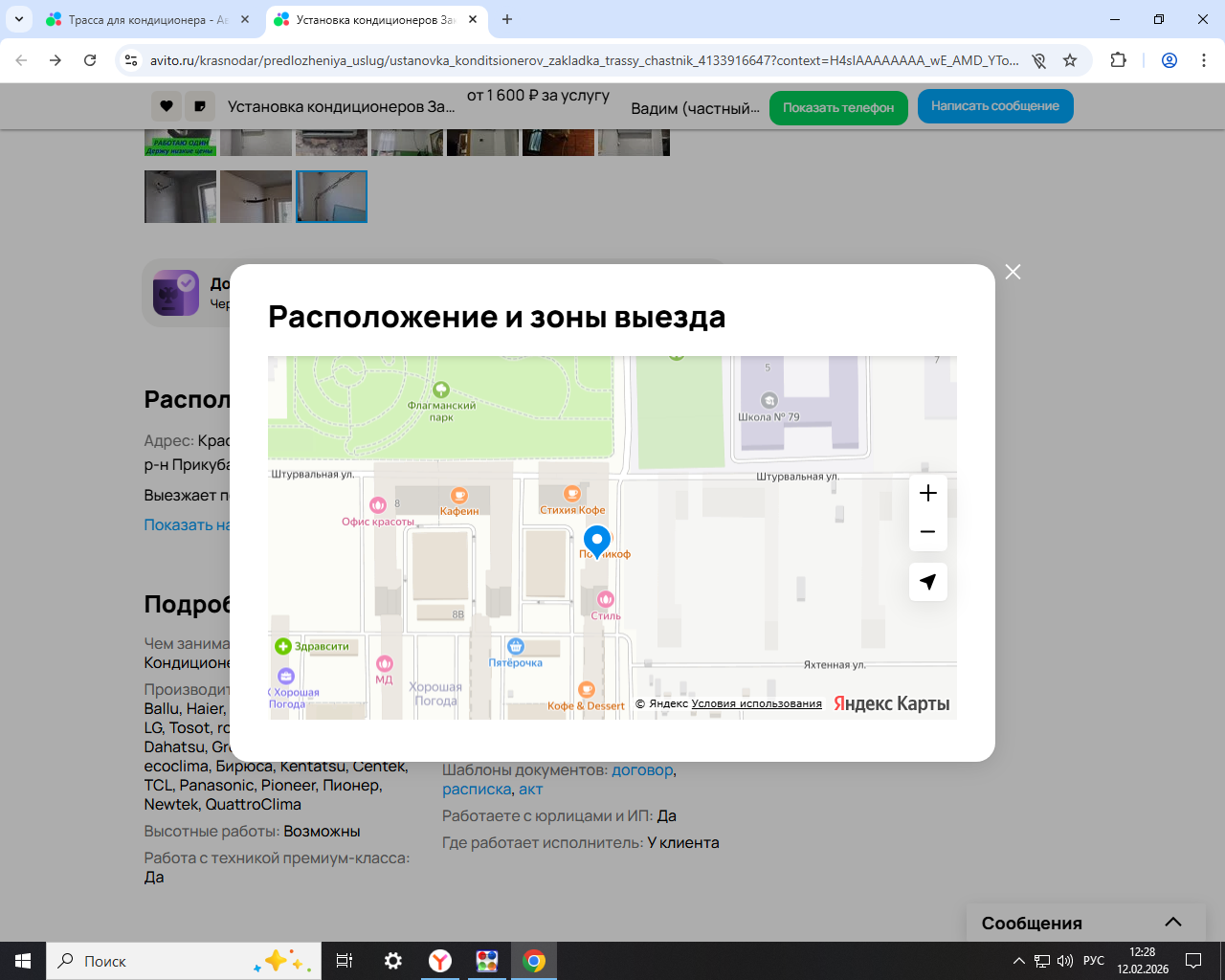Viewport: 1225px width, 980px height.
Task: Click the map geolocation arrow button
Action: coord(927,582)
